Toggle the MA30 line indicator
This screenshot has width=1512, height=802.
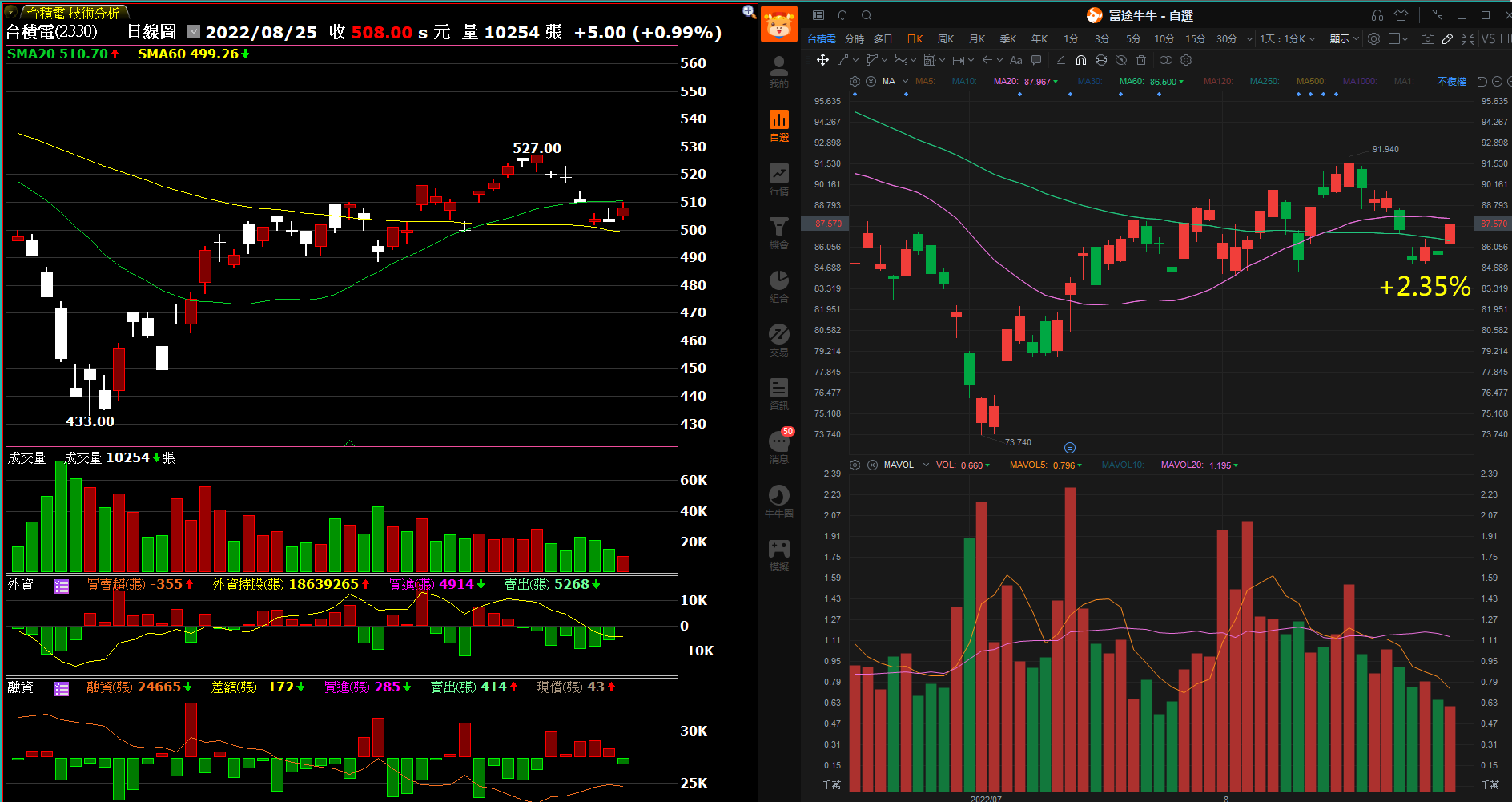pyautogui.click(x=1090, y=81)
